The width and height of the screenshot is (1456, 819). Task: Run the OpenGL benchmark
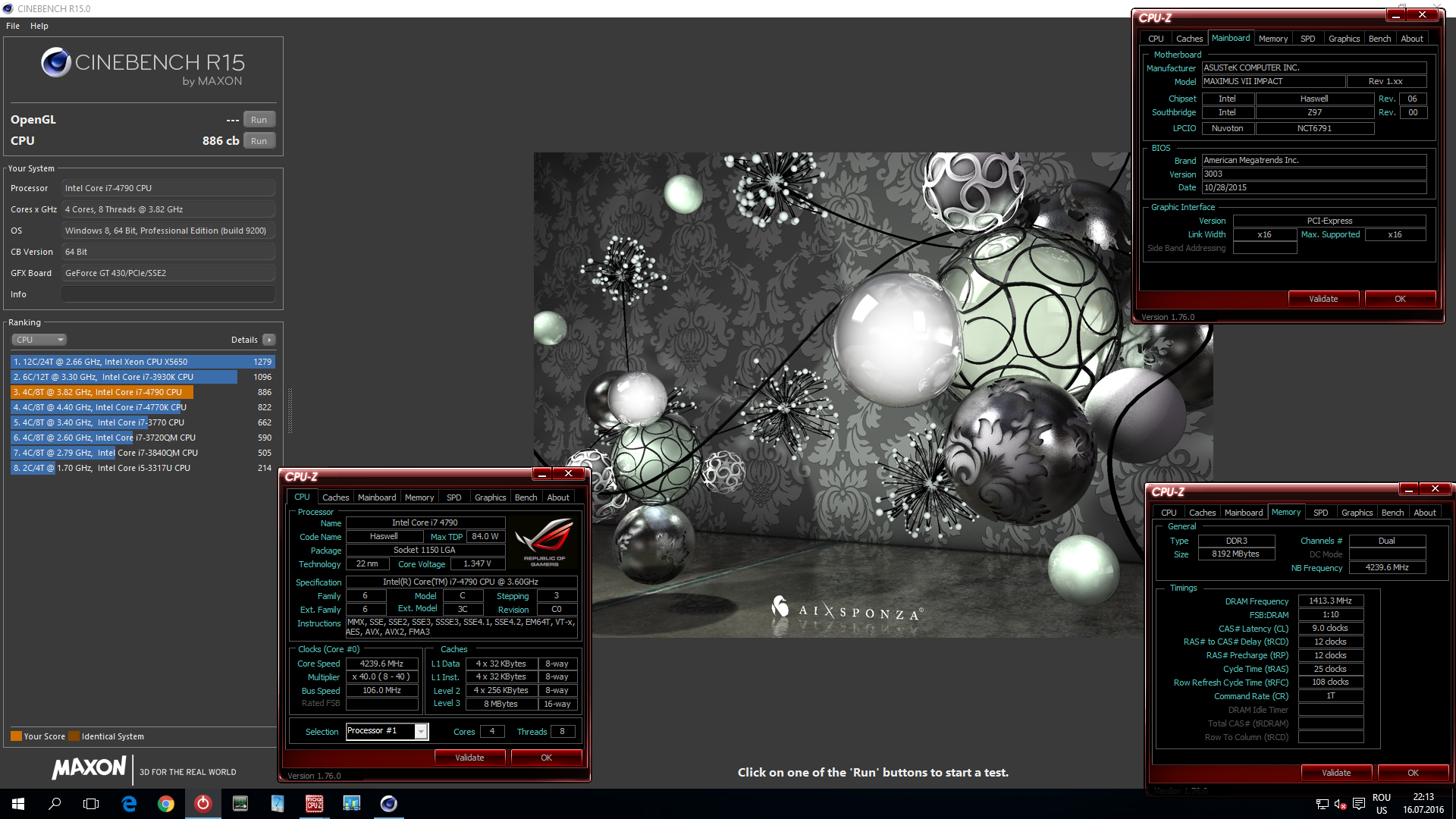coord(259,120)
